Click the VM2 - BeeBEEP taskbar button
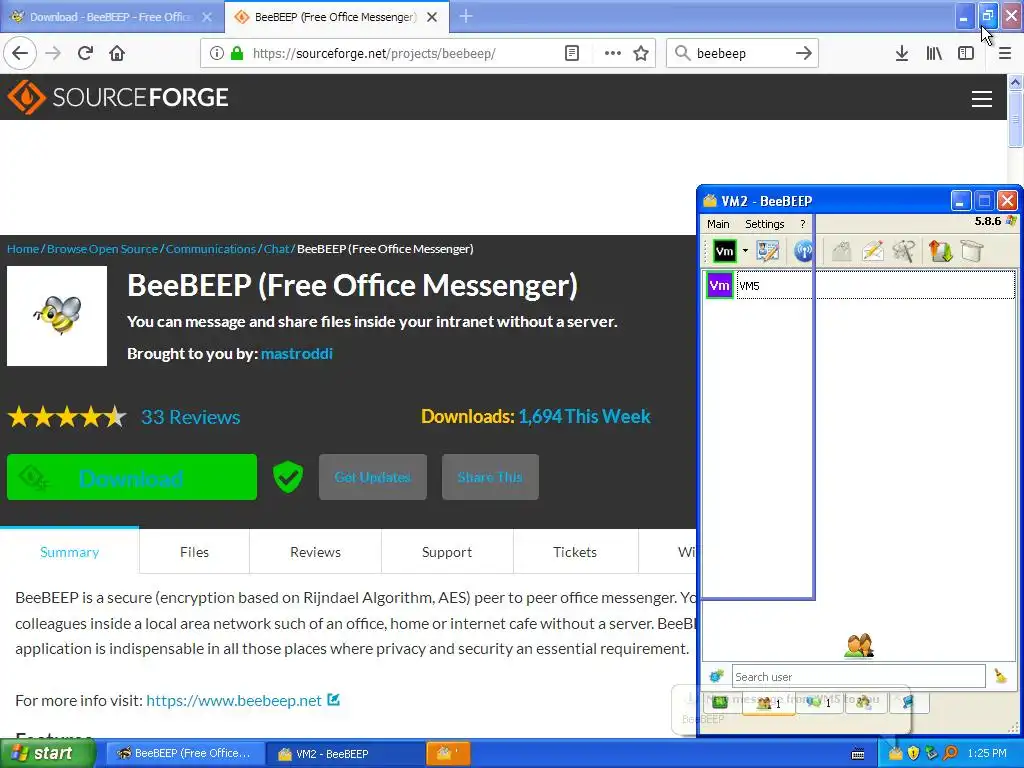This screenshot has height=768, width=1024. point(343,754)
